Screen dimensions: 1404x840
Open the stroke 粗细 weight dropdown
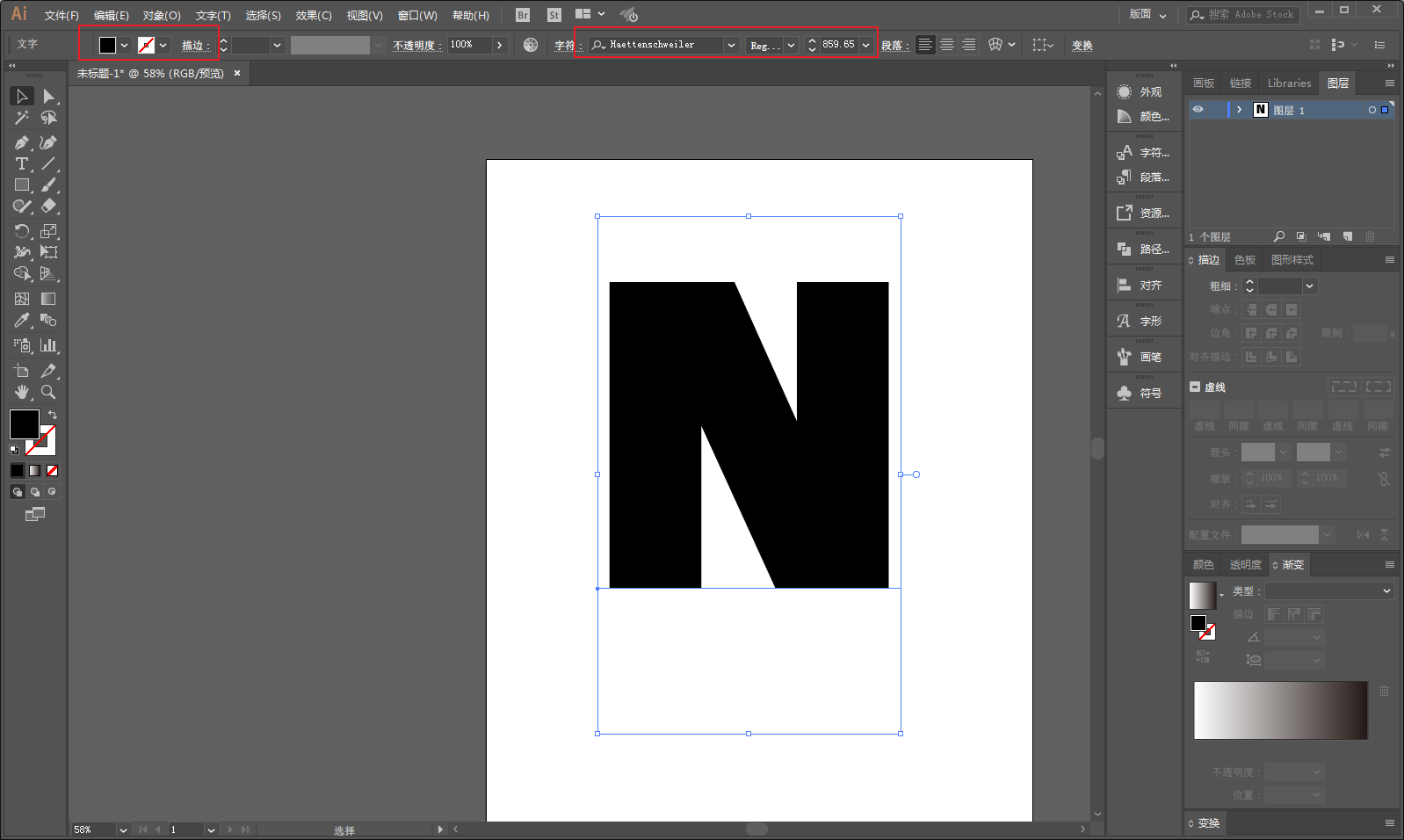click(1309, 286)
